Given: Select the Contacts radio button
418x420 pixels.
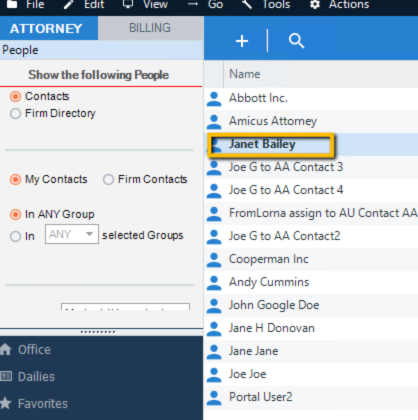Looking at the screenshot, I should point(15,97).
